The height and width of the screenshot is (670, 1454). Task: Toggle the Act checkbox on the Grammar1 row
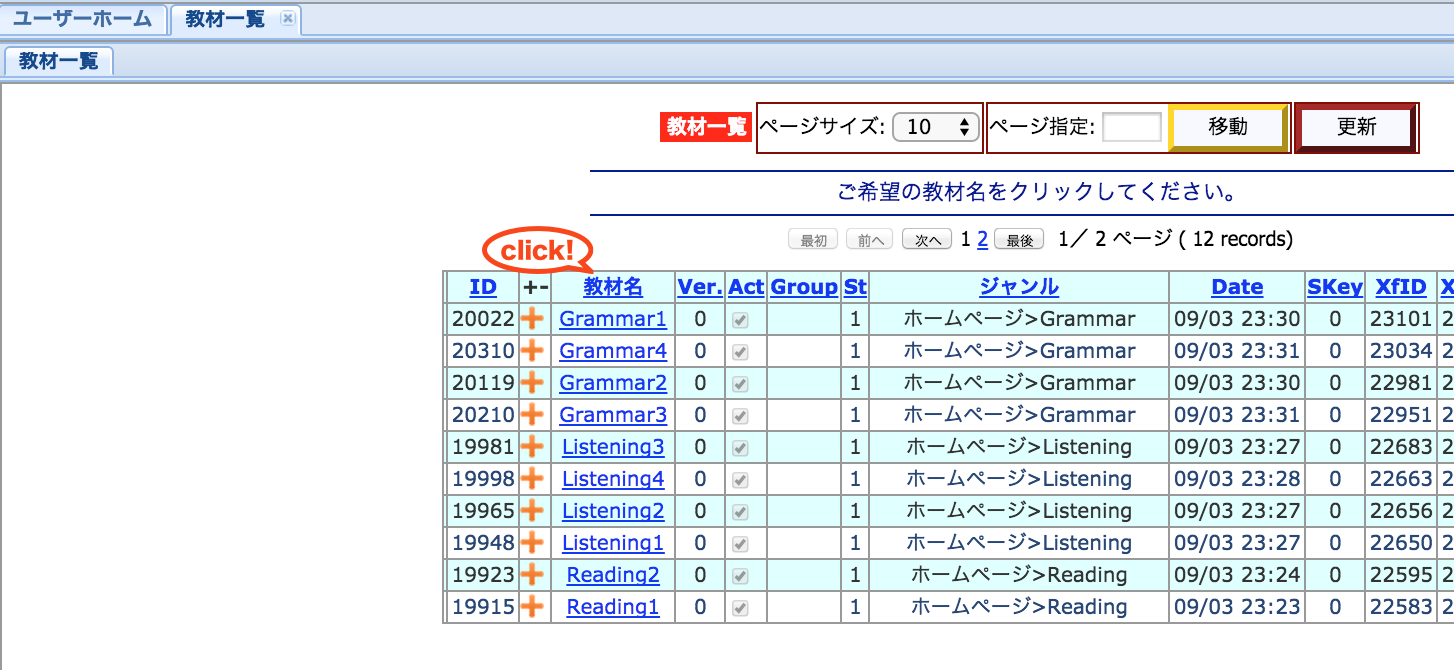744,319
